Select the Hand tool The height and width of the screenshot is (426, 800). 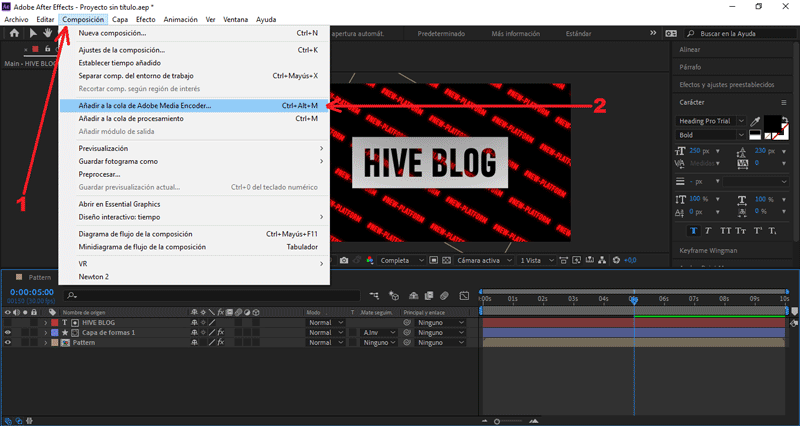pyautogui.click(x=47, y=33)
